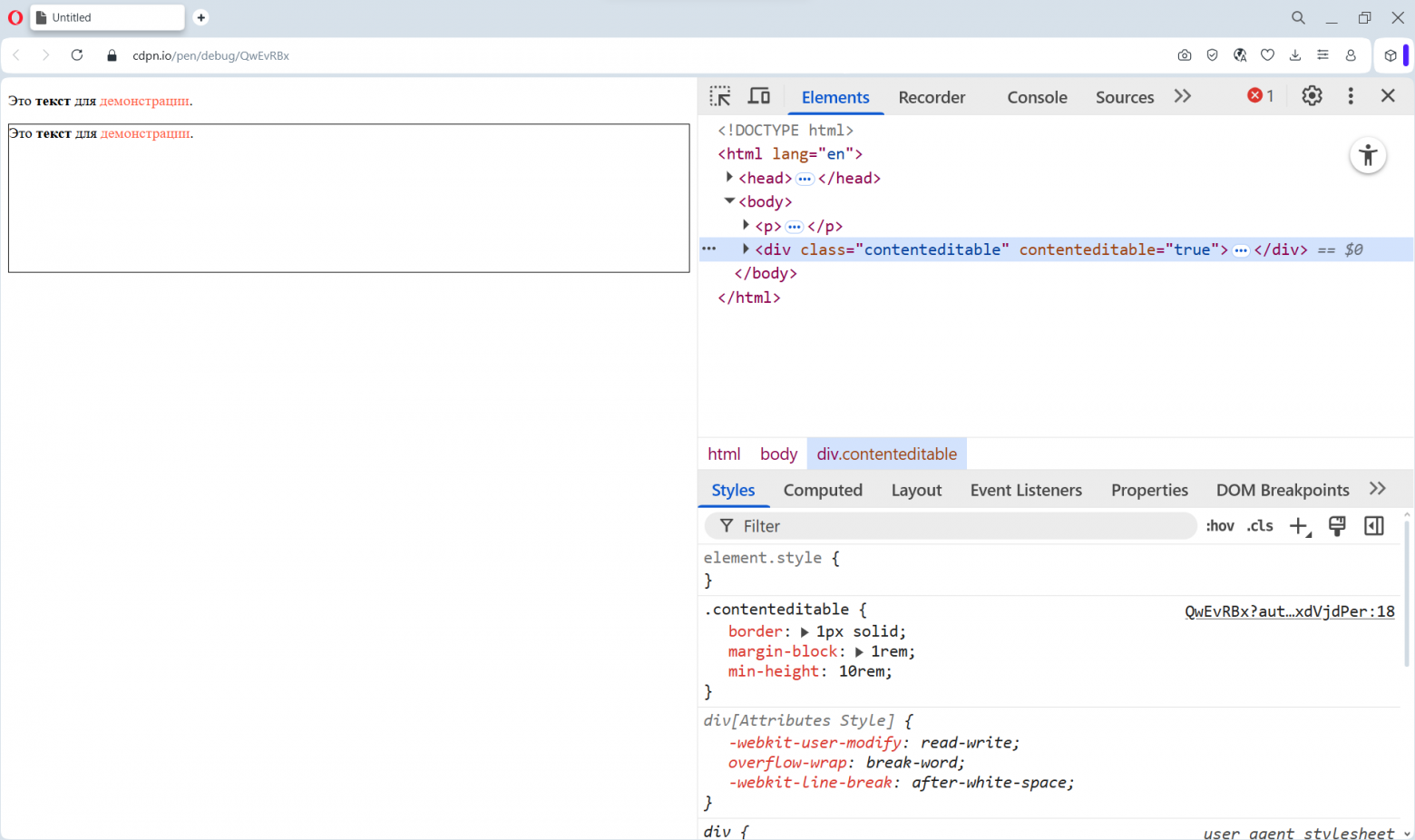Open the Properties tab

(1149, 490)
